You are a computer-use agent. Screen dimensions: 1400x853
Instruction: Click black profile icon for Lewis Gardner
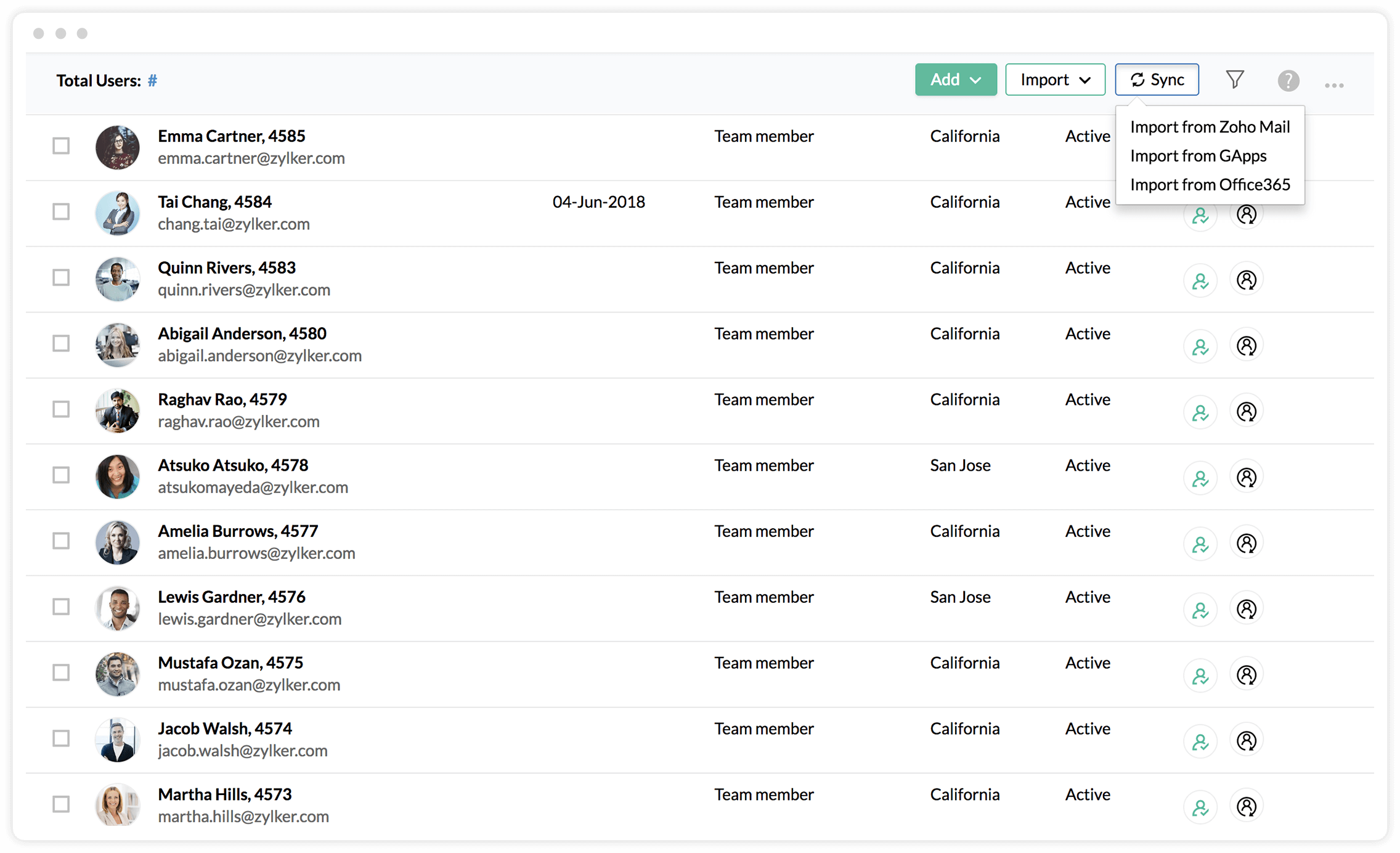click(1247, 609)
